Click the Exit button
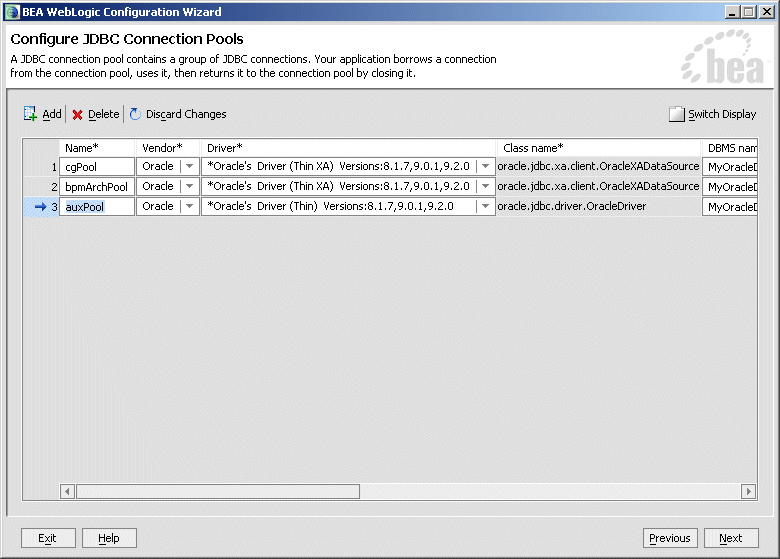The height and width of the screenshot is (559, 780). [48, 538]
